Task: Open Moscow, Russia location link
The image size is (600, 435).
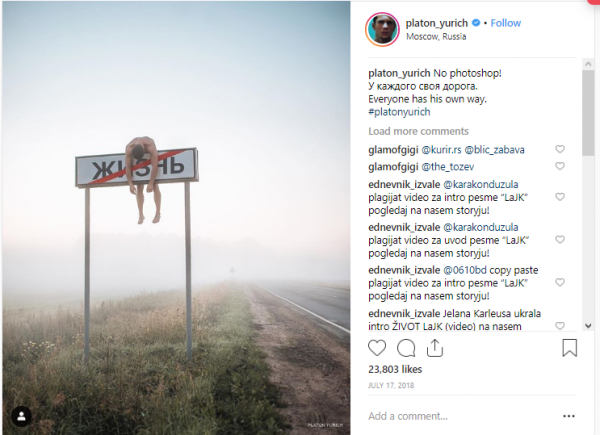Action: (436, 37)
